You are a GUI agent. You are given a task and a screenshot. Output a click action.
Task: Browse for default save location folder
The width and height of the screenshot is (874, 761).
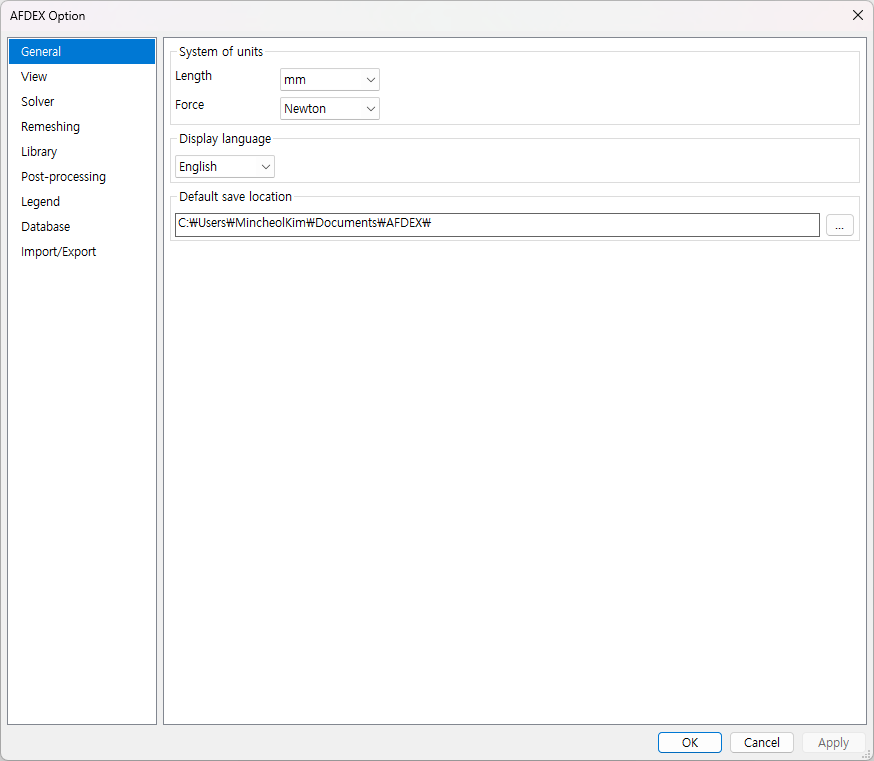click(839, 225)
